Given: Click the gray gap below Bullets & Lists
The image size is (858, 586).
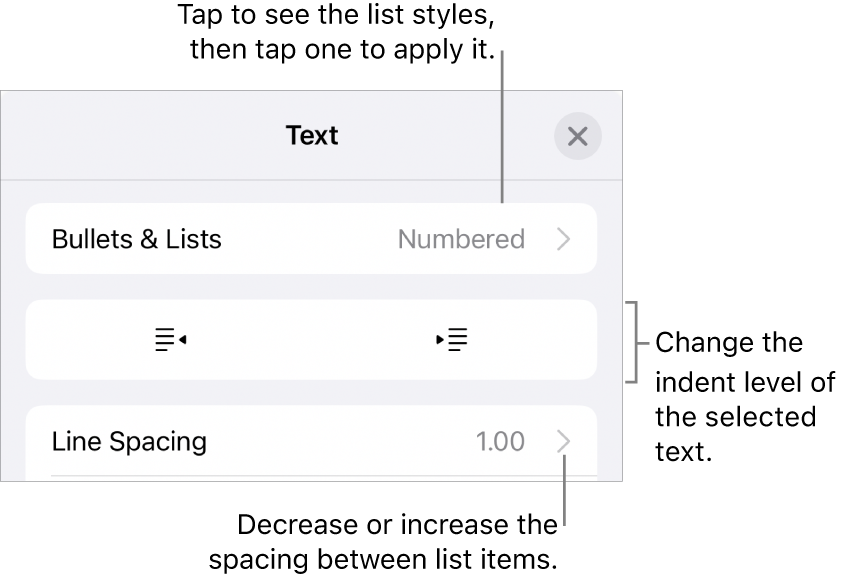Looking at the screenshot, I should click(x=312, y=287).
